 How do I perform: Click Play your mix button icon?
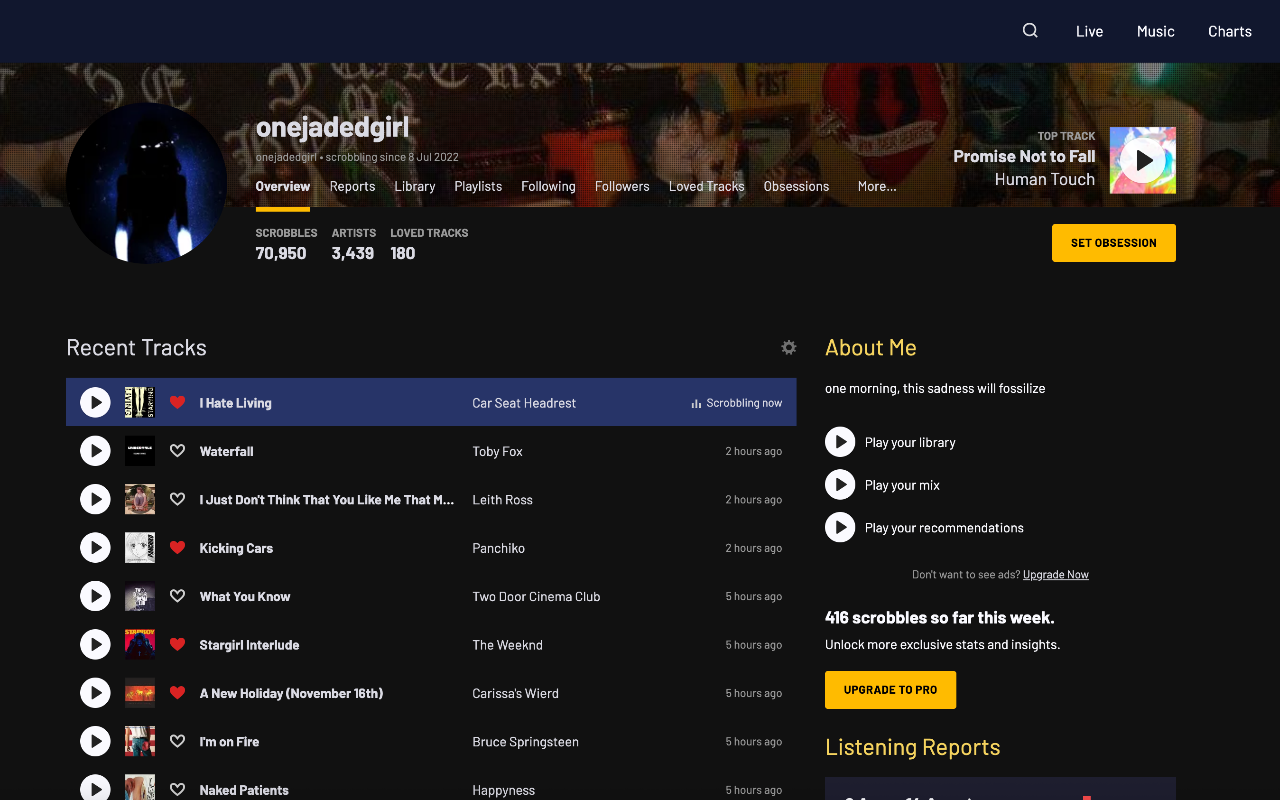840,485
